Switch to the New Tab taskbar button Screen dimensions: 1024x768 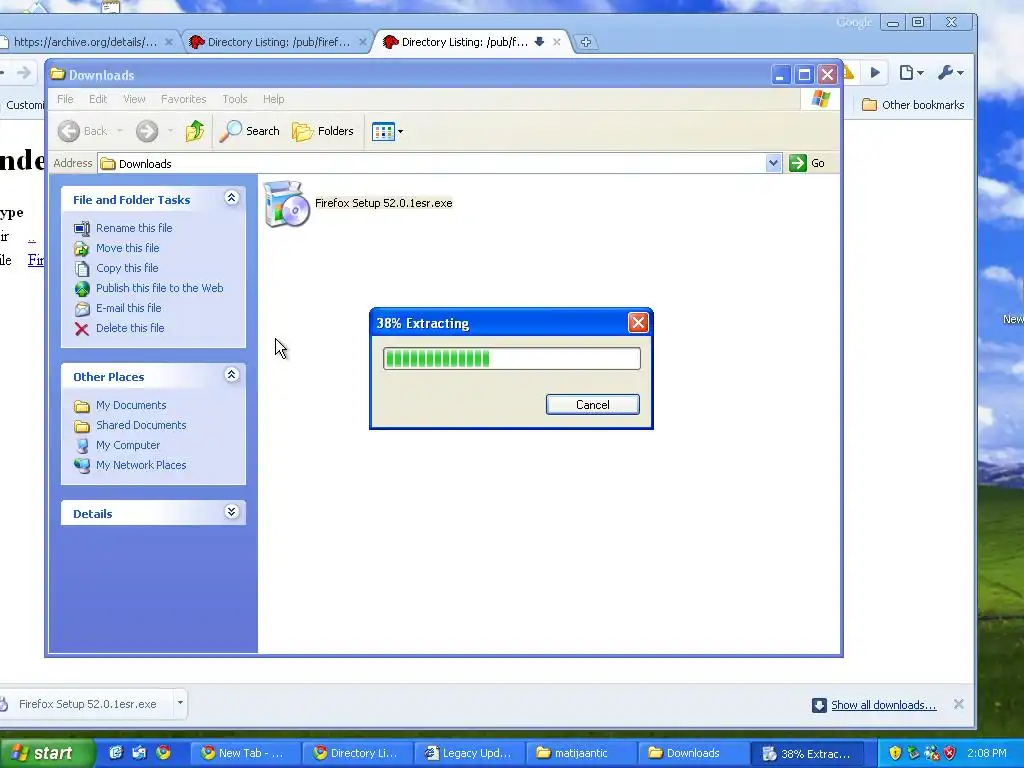tap(246, 753)
